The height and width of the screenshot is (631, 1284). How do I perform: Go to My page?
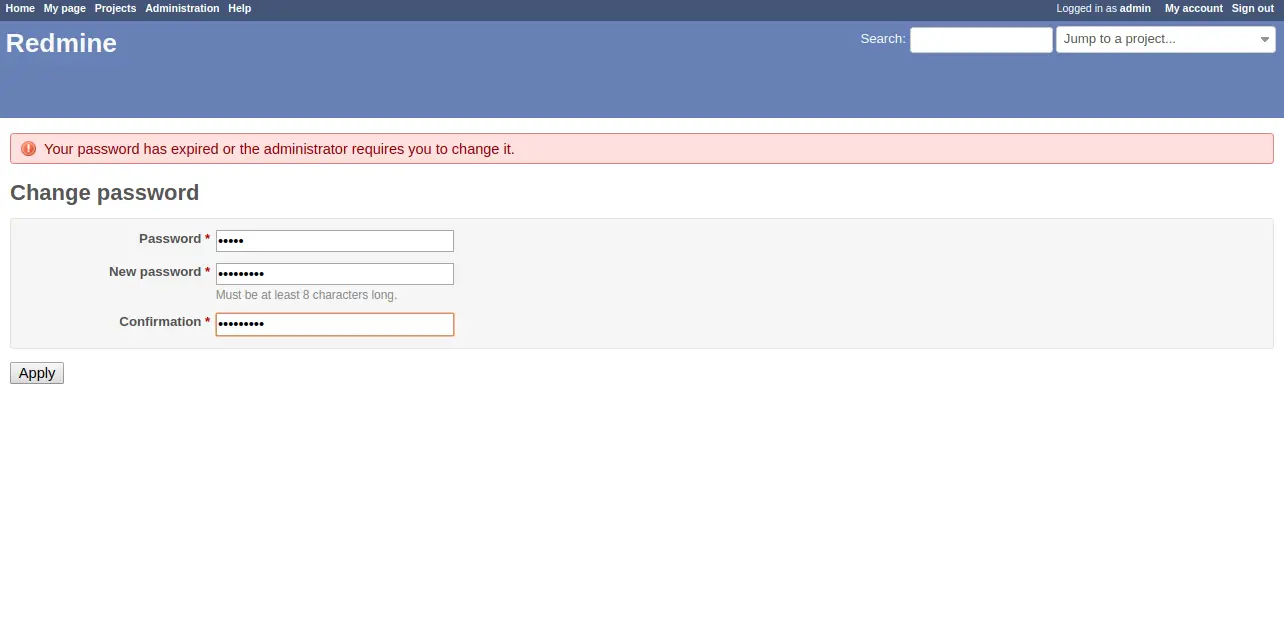tap(65, 8)
